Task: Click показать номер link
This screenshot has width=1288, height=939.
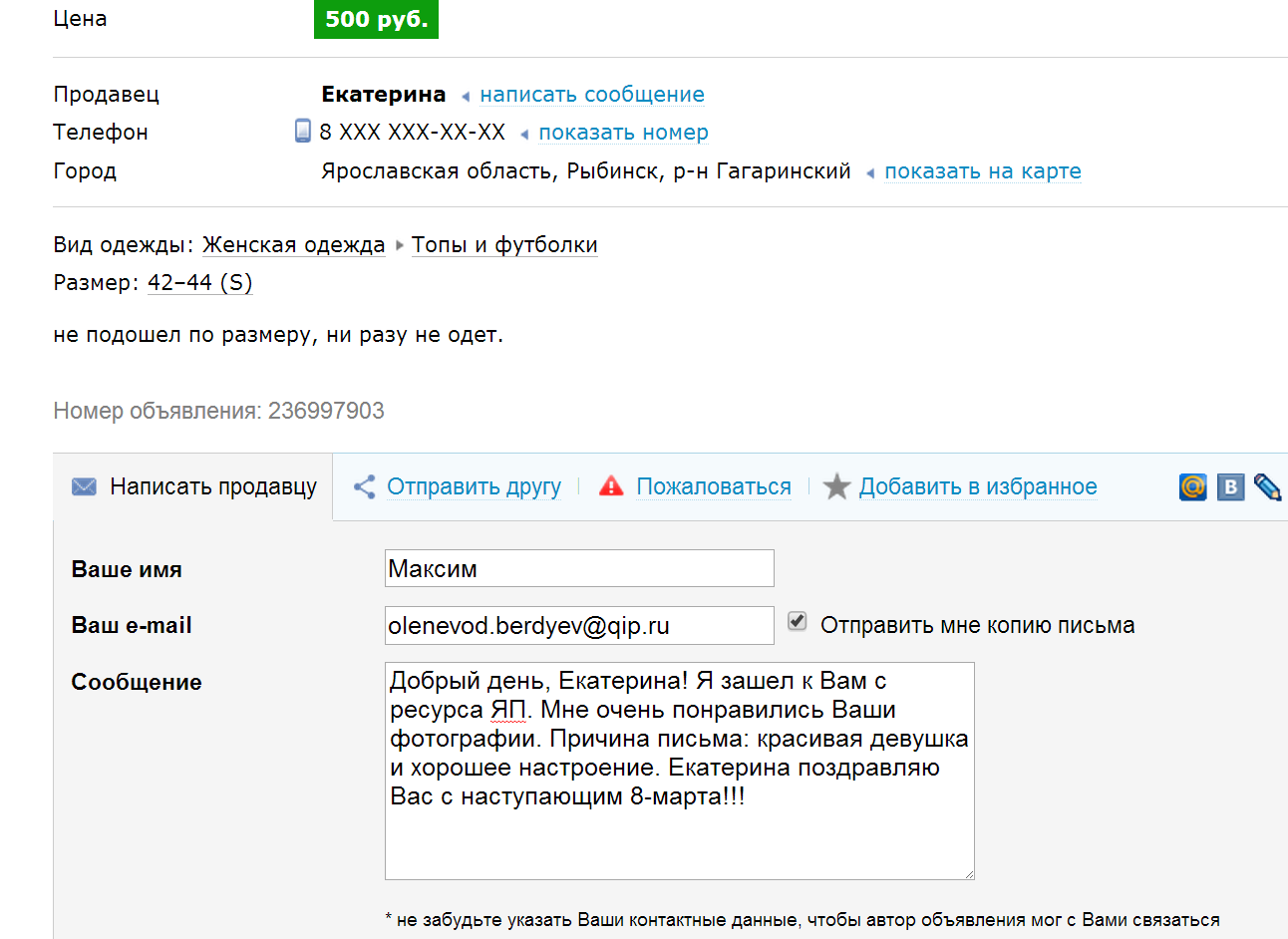Action: pyautogui.click(x=624, y=133)
